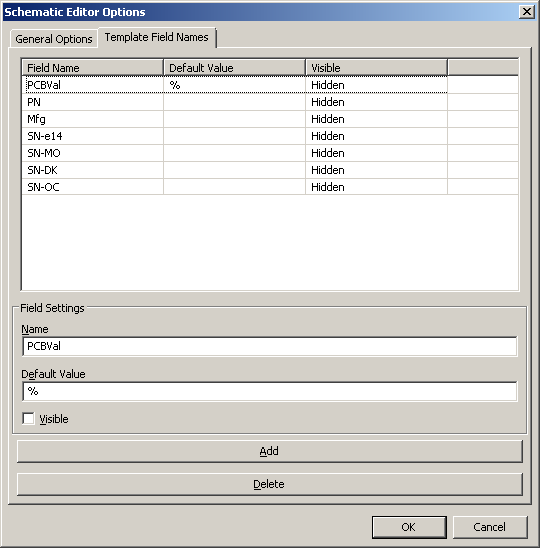Click the Delete button

[x=269, y=484]
